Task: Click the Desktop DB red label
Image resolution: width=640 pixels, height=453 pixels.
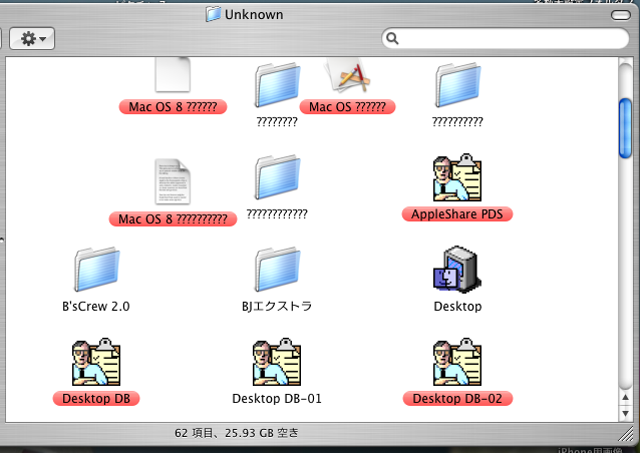Action: click(x=96, y=399)
